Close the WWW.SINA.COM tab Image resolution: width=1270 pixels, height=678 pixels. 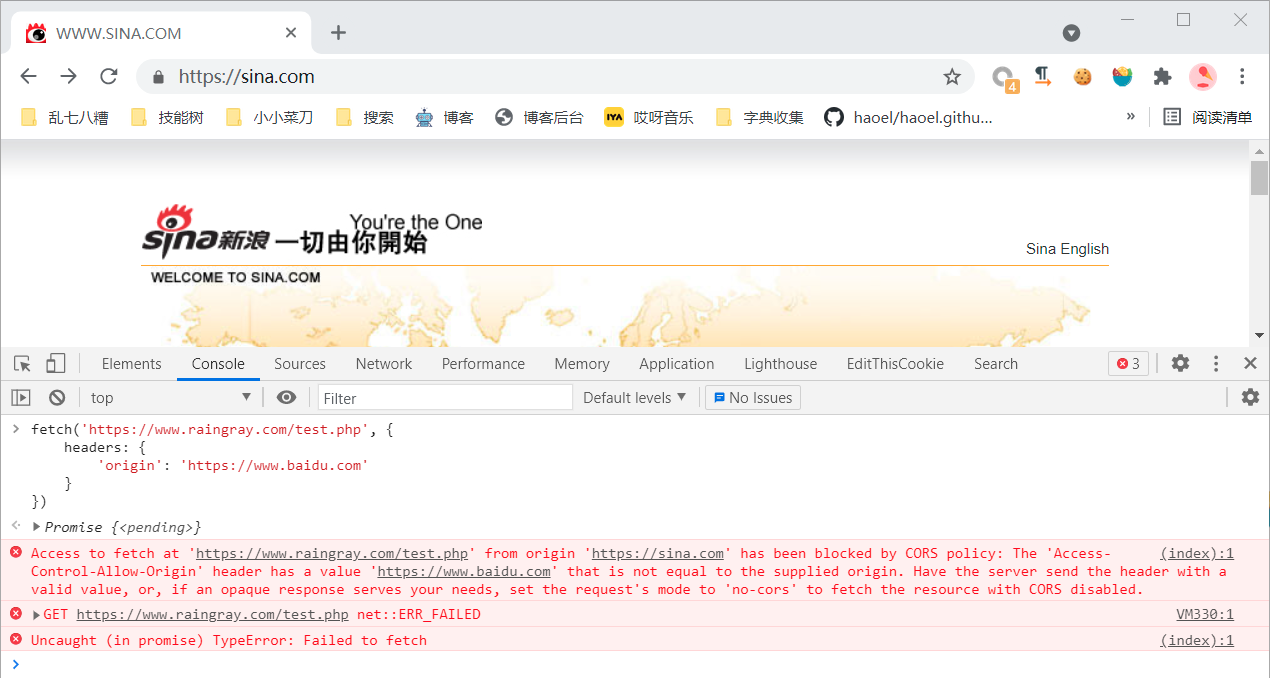click(291, 33)
